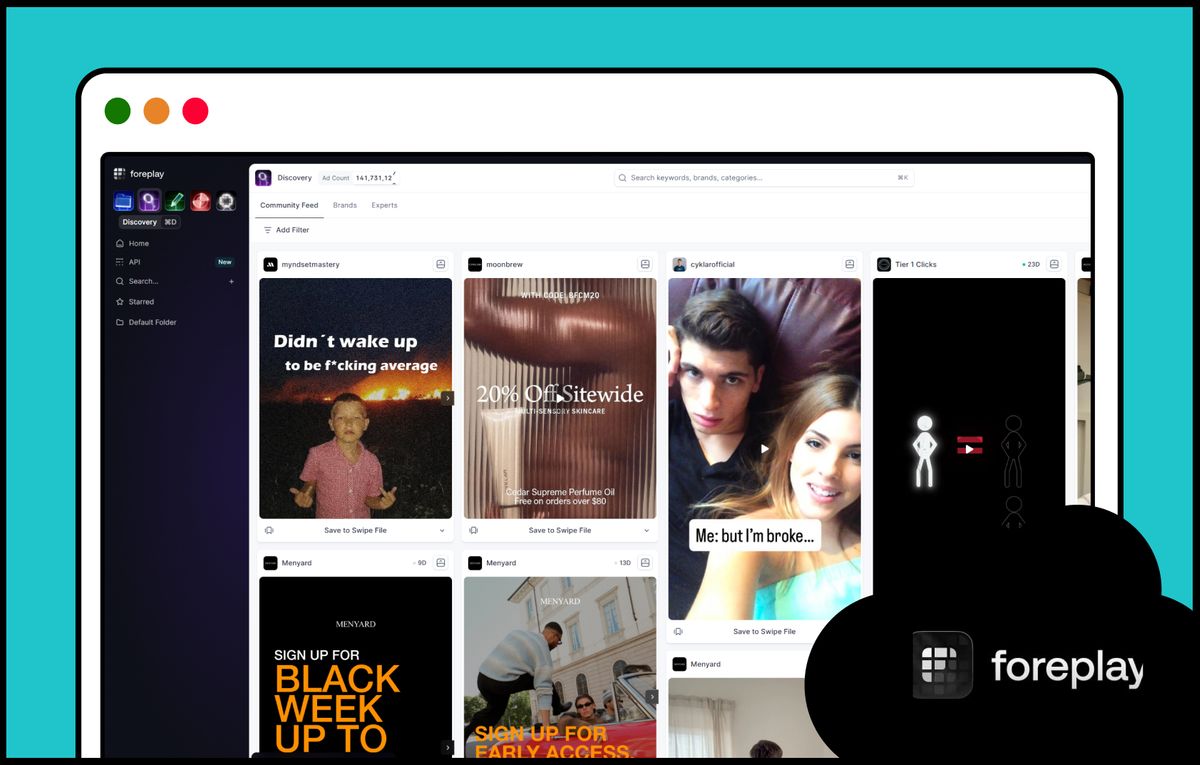Click the search keywords, brands, categories field
Screen dimensions: 1200x765
(x=764, y=178)
